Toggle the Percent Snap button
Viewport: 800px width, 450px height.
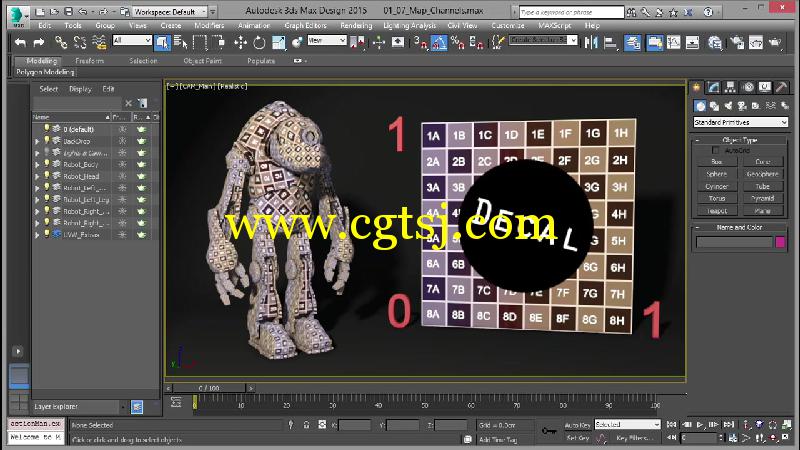coord(458,43)
